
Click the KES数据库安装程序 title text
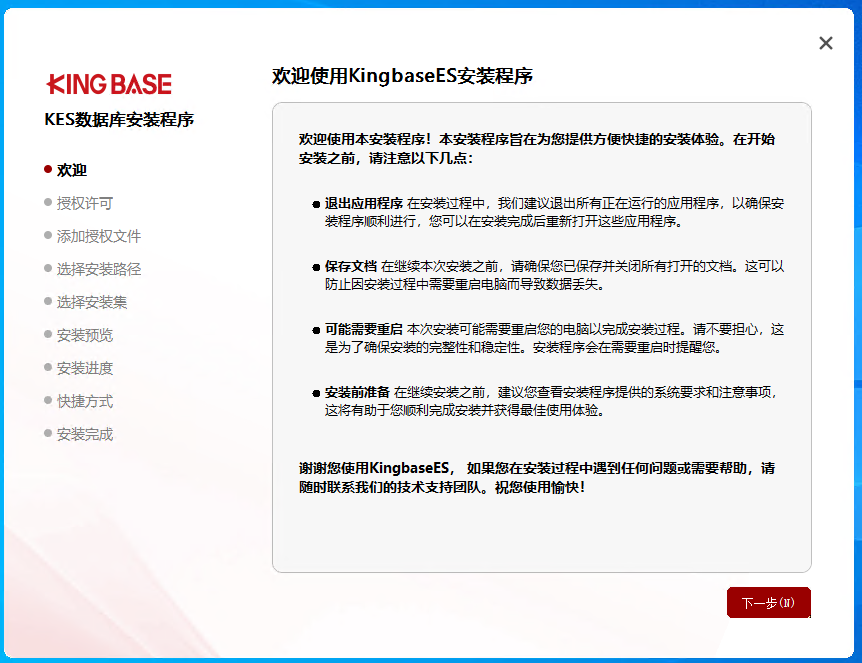119,119
